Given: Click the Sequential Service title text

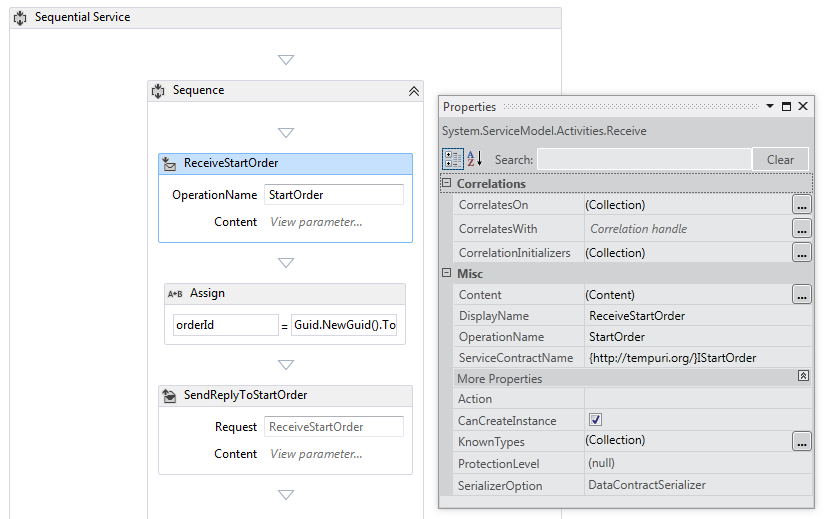Looking at the screenshot, I should pyautogui.click(x=83, y=17).
